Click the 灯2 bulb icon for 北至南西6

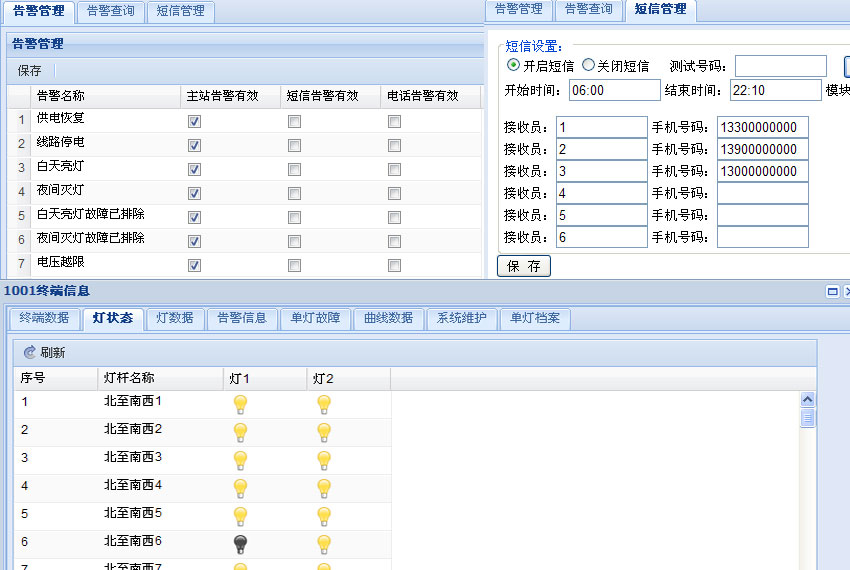pyautogui.click(x=324, y=544)
